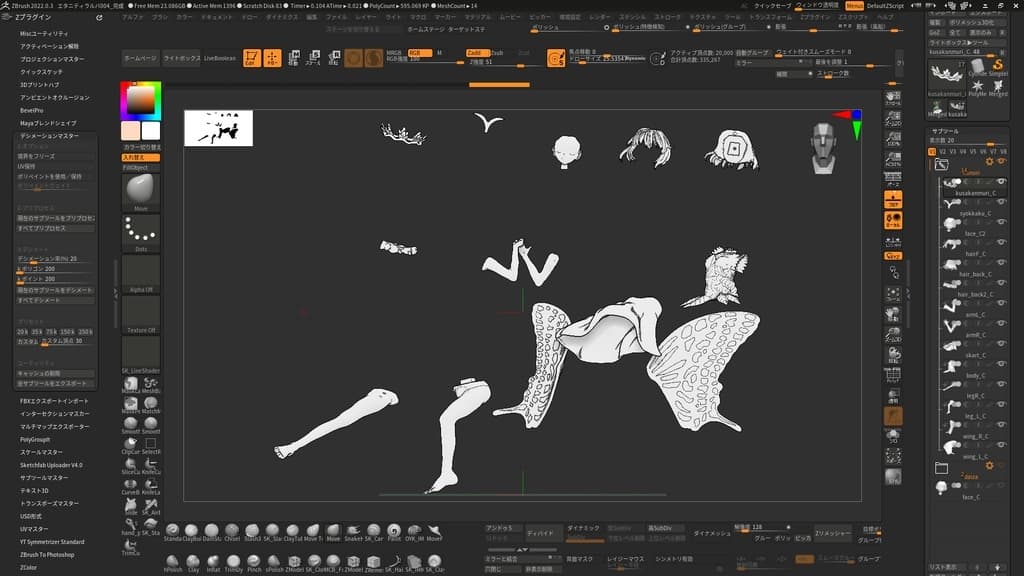Click the SelectRect brush icon

click(151, 444)
